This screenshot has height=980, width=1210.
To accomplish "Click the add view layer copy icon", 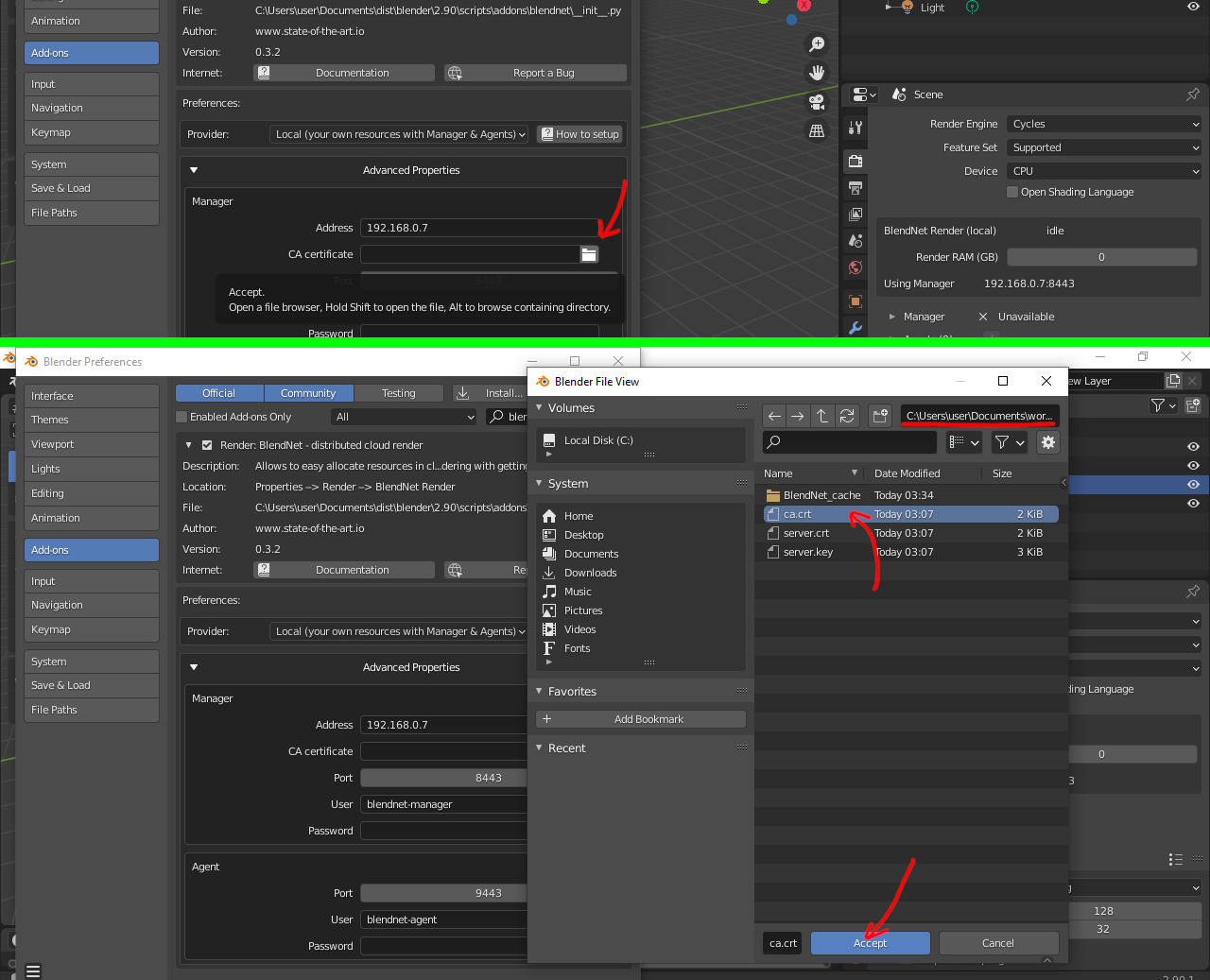I will coord(1173,381).
